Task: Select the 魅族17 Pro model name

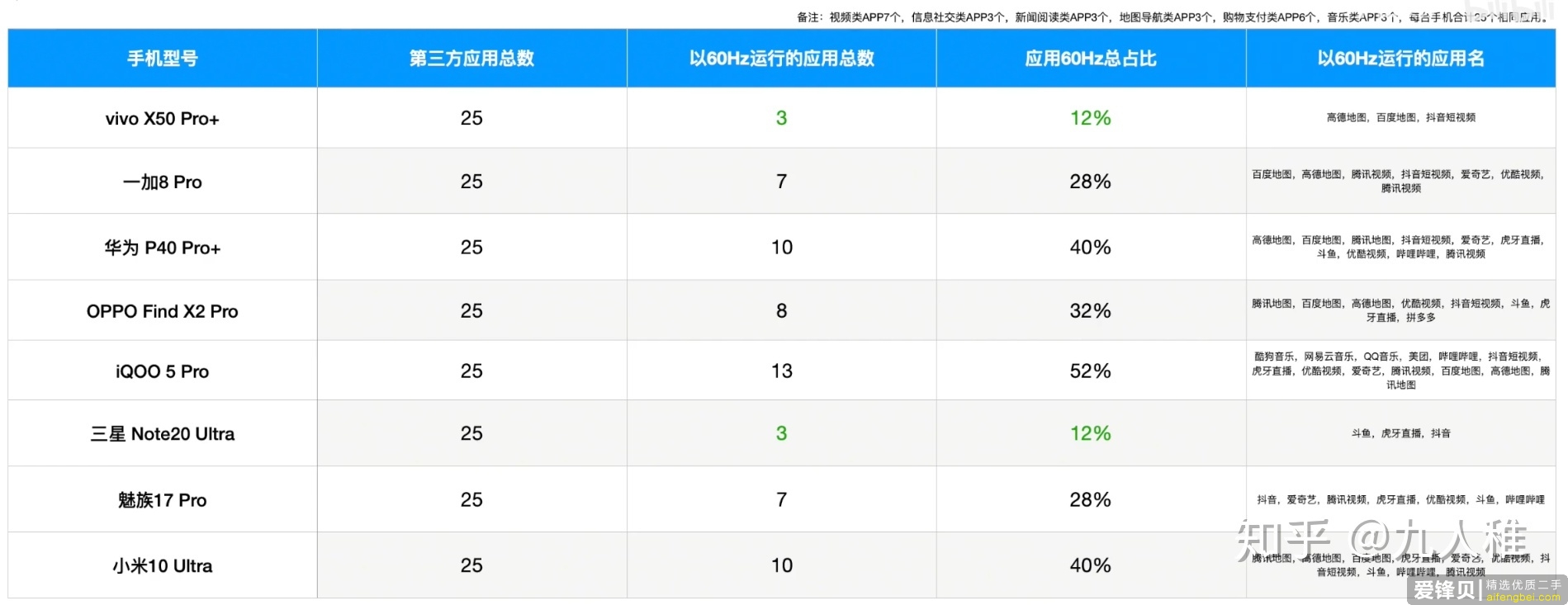Action: (163, 500)
